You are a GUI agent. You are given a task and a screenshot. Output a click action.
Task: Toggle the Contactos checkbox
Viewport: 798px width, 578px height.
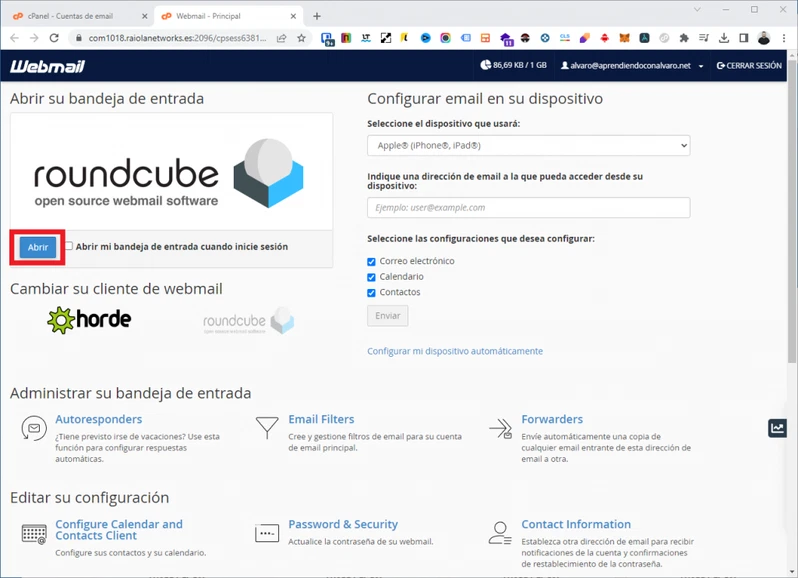(x=371, y=293)
